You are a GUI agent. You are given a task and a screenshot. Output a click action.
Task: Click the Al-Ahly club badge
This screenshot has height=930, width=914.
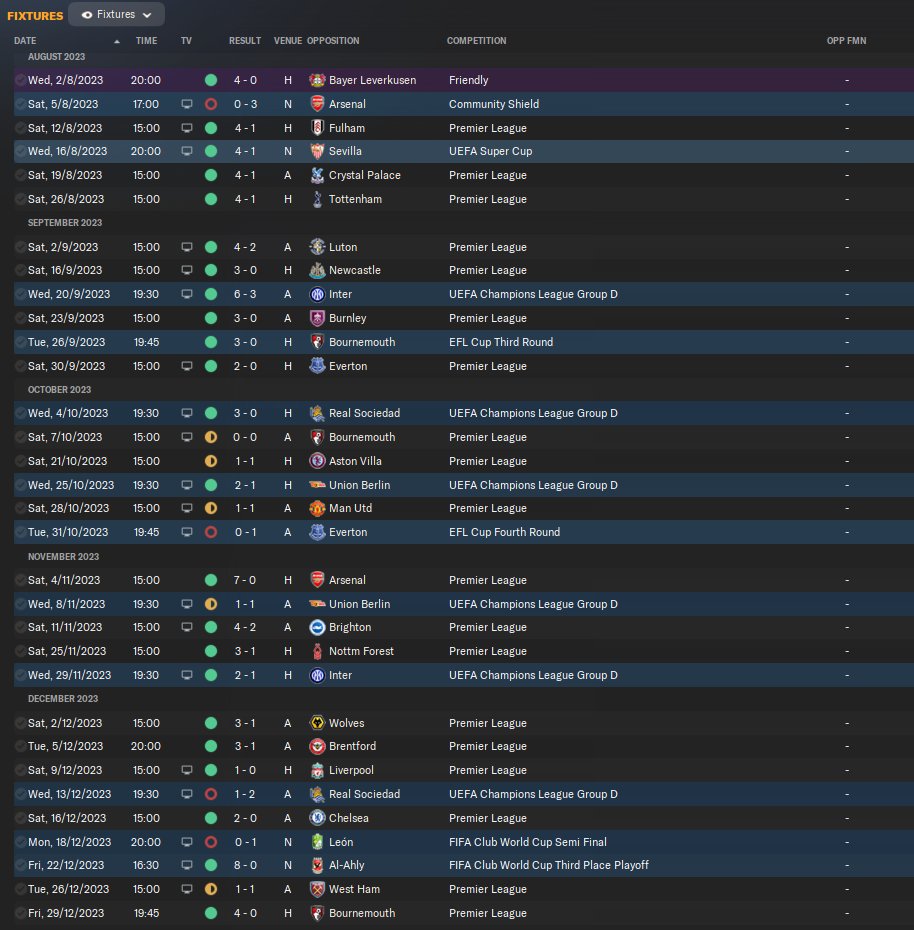tap(317, 865)
